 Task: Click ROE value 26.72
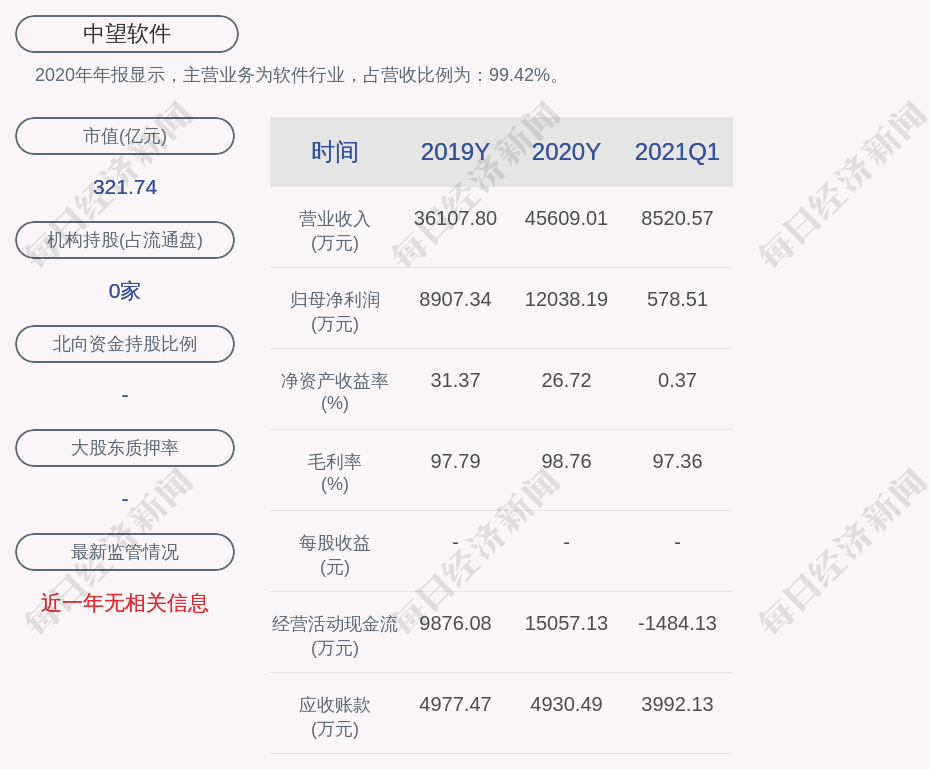click(x=566, y=380)
